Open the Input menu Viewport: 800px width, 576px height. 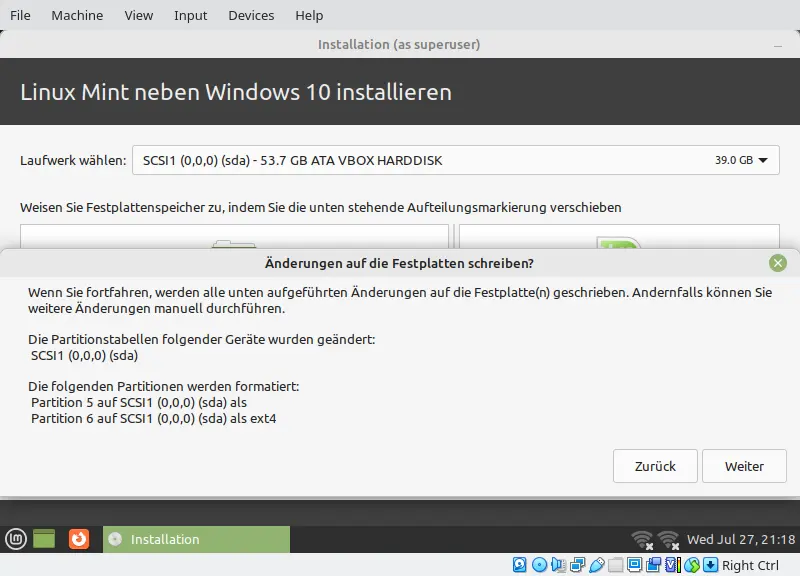[190, 15]
